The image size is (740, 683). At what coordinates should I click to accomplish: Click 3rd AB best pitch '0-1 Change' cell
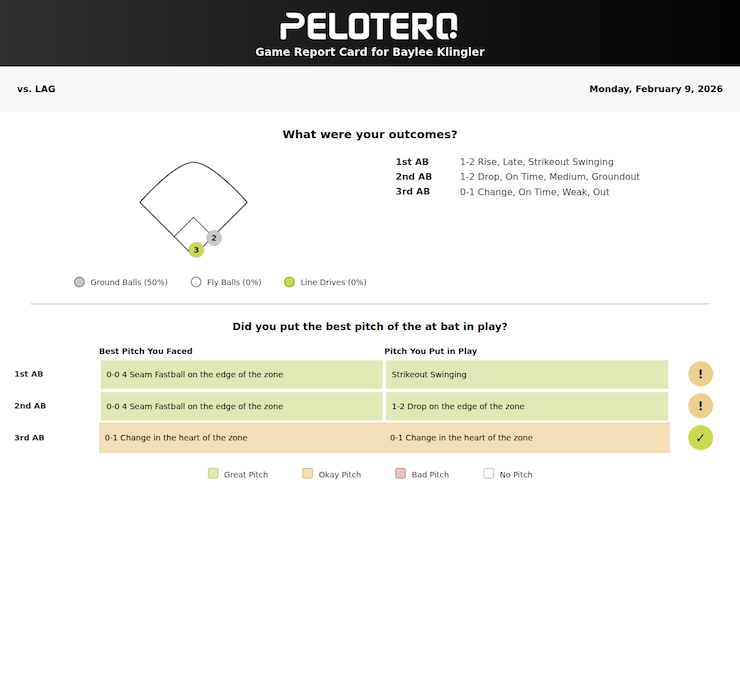click(x=241, y=438)
